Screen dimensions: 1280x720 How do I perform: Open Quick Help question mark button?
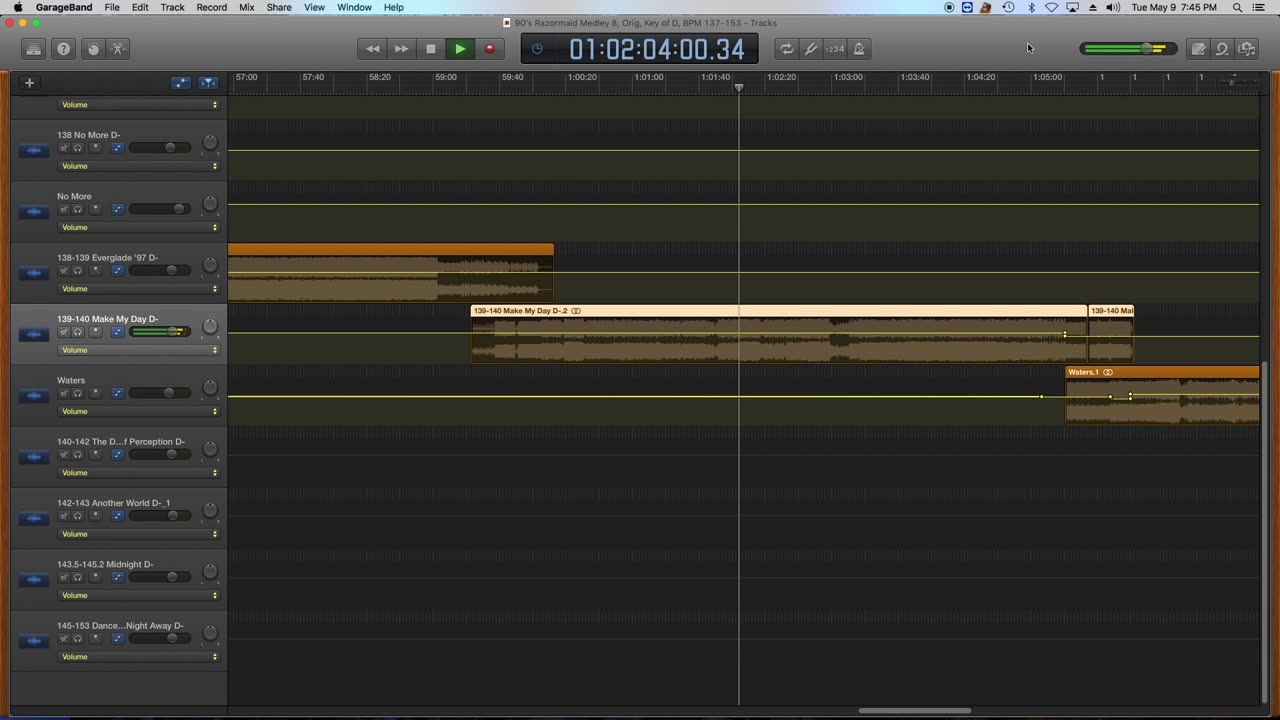point(64,49)
